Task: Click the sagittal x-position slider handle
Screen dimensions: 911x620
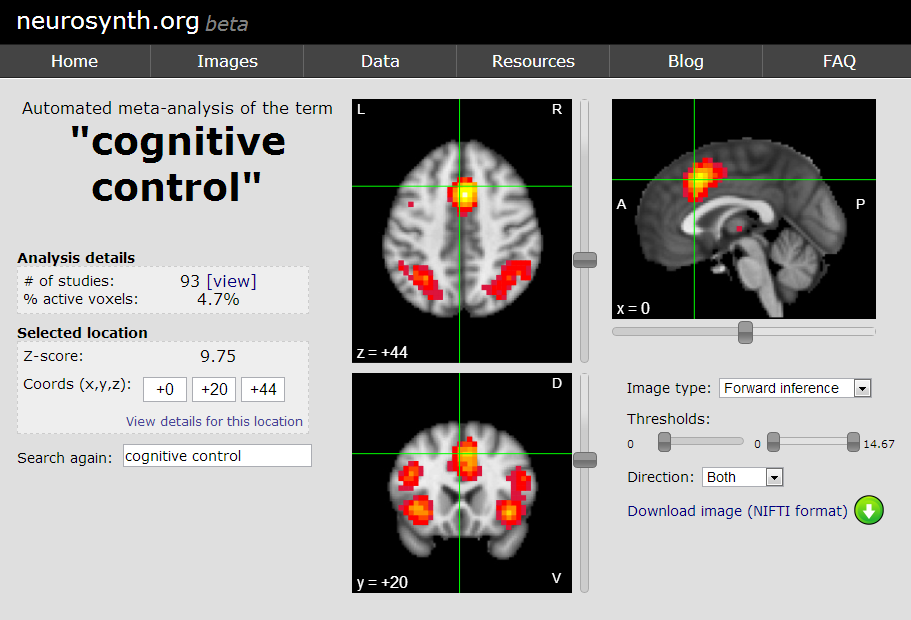Action: (x=743, y=331)
